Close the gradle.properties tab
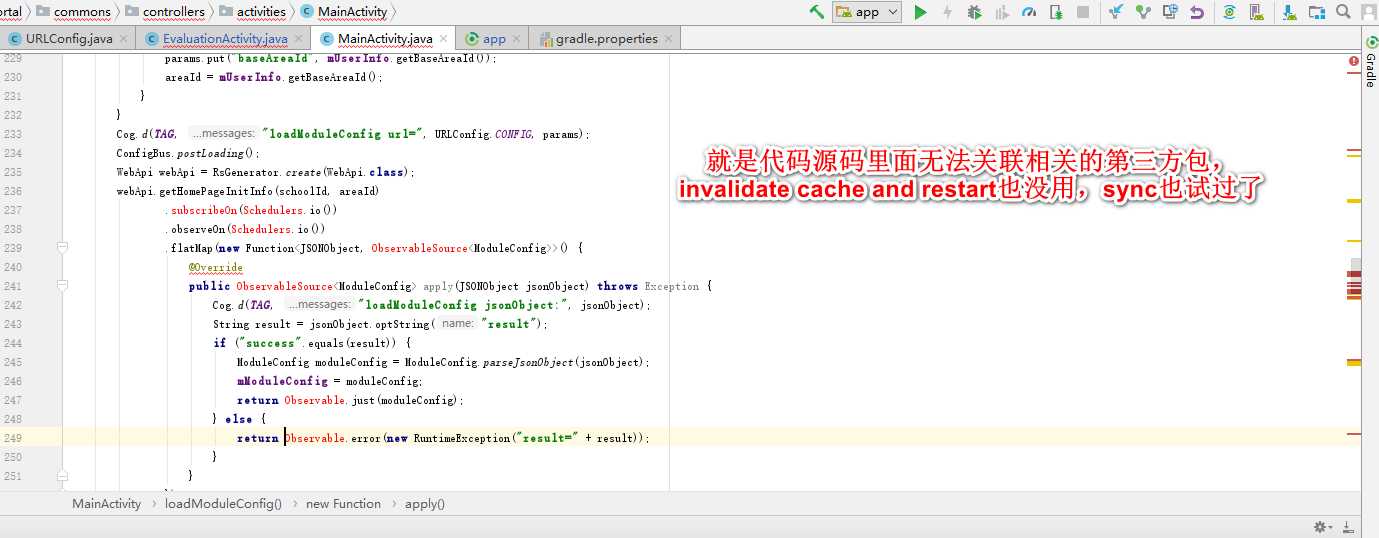This screenshot has width=1379, height=538. tap(669, 39)
